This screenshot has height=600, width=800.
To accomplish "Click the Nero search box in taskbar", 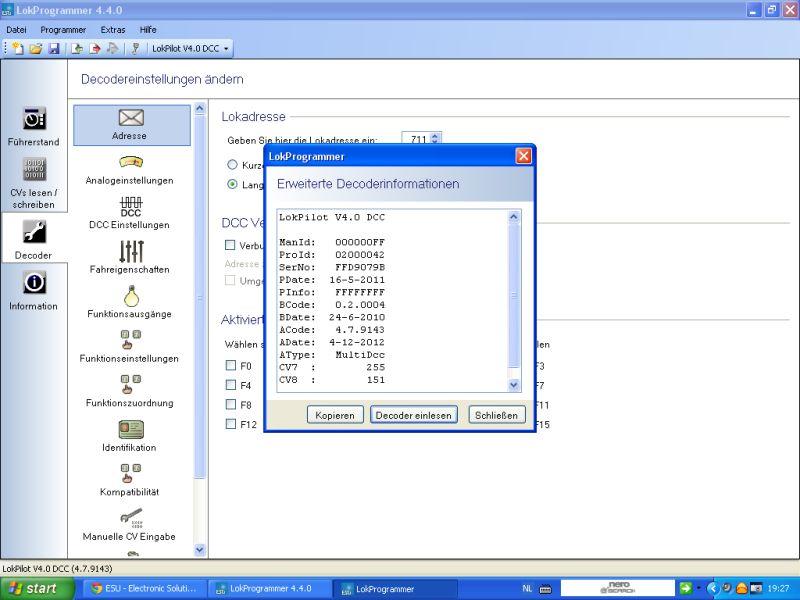I will [617, 589].
